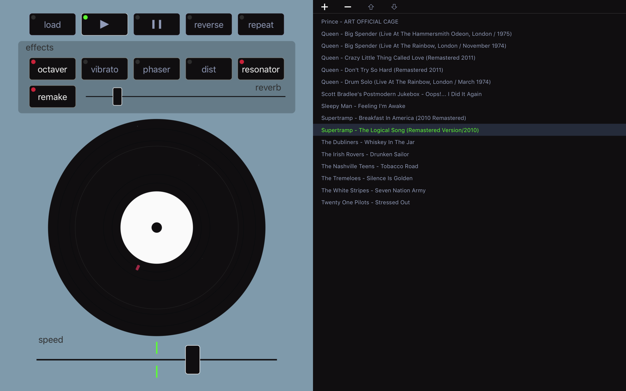Disable the octaver effect
626x391 pixels.
[x=52, y=69]
